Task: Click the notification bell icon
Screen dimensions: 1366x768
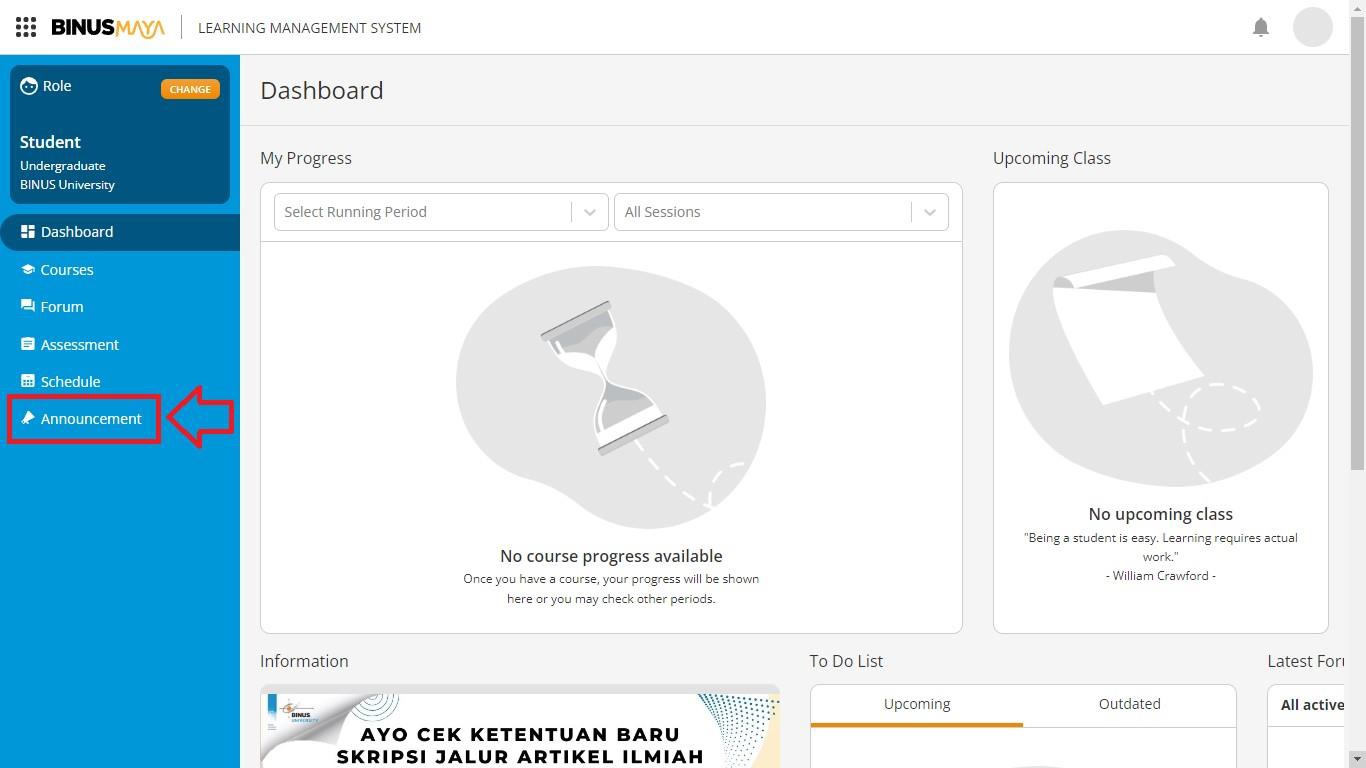Action: (x=1260, y=27)
